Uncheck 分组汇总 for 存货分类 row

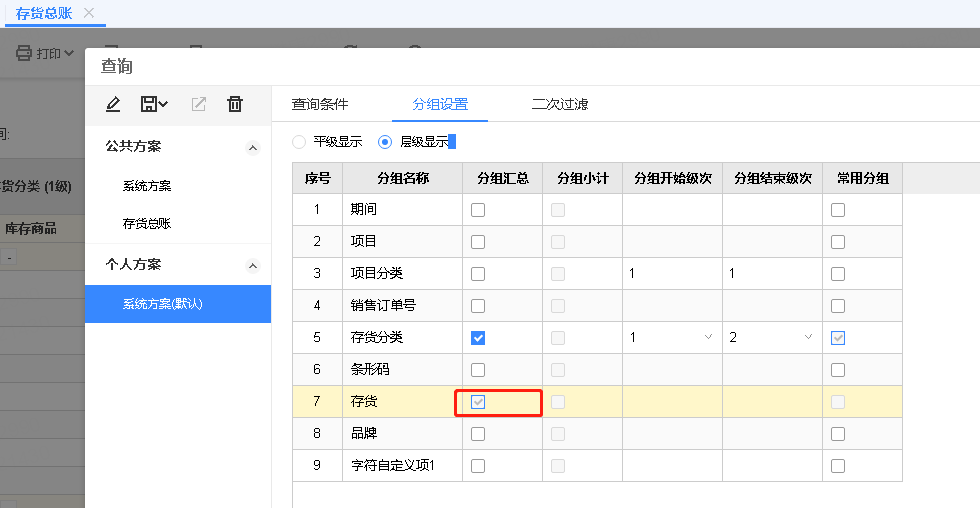pos(478,338)
